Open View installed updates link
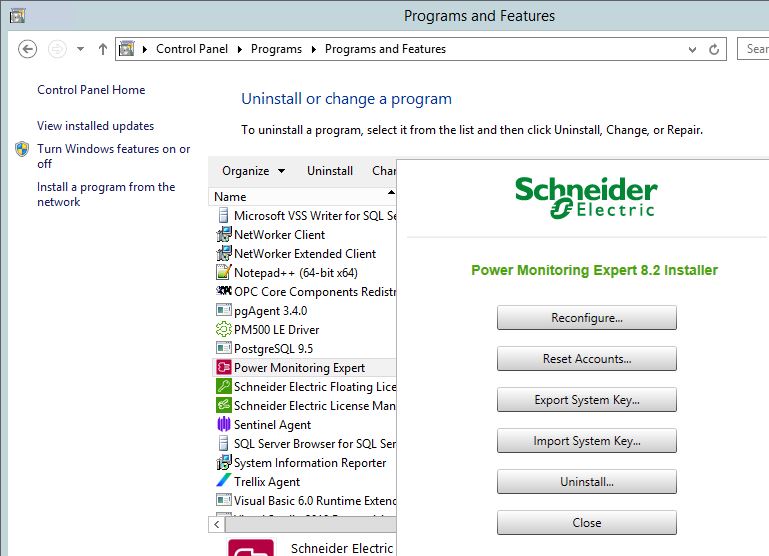The width and height of the screenshot is (769, 556). click(x=95, y=126)
